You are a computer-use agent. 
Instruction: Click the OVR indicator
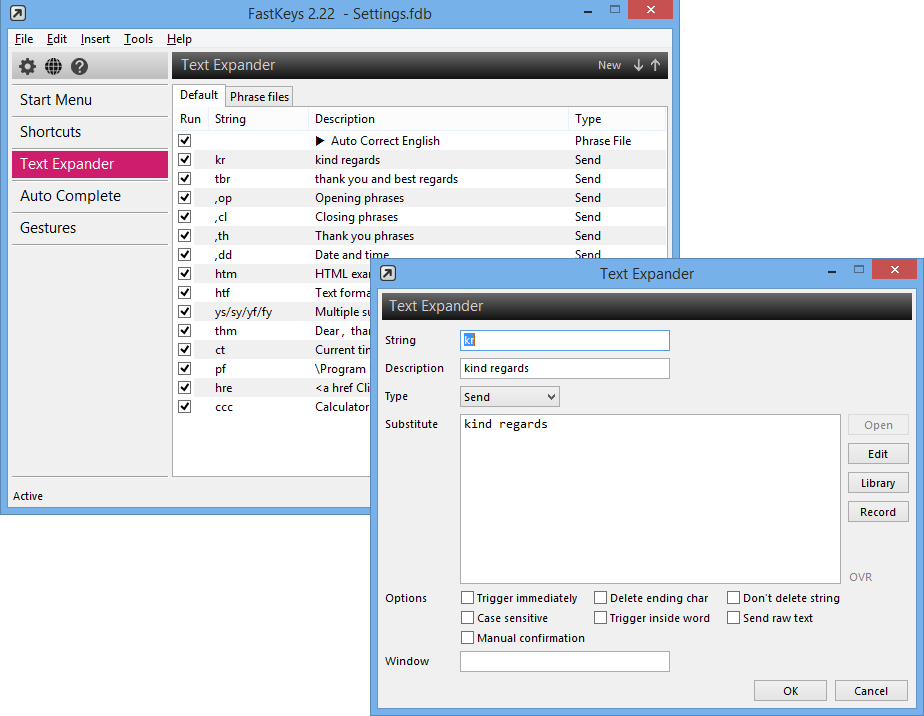coord(860,577)
